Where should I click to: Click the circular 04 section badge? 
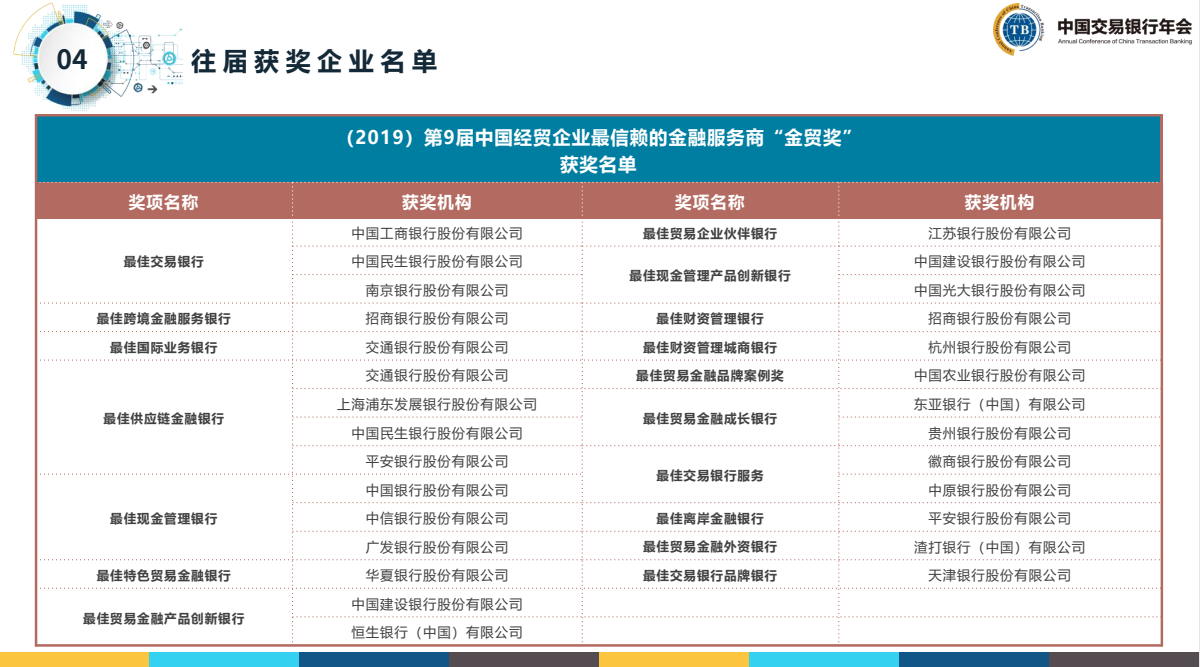click(72, 60)
